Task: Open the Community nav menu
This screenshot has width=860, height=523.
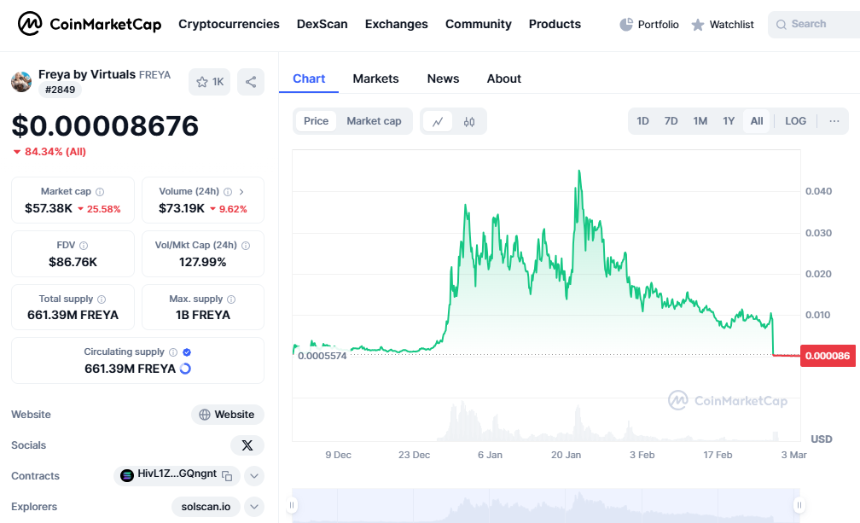Action: [x=478, y=24]
